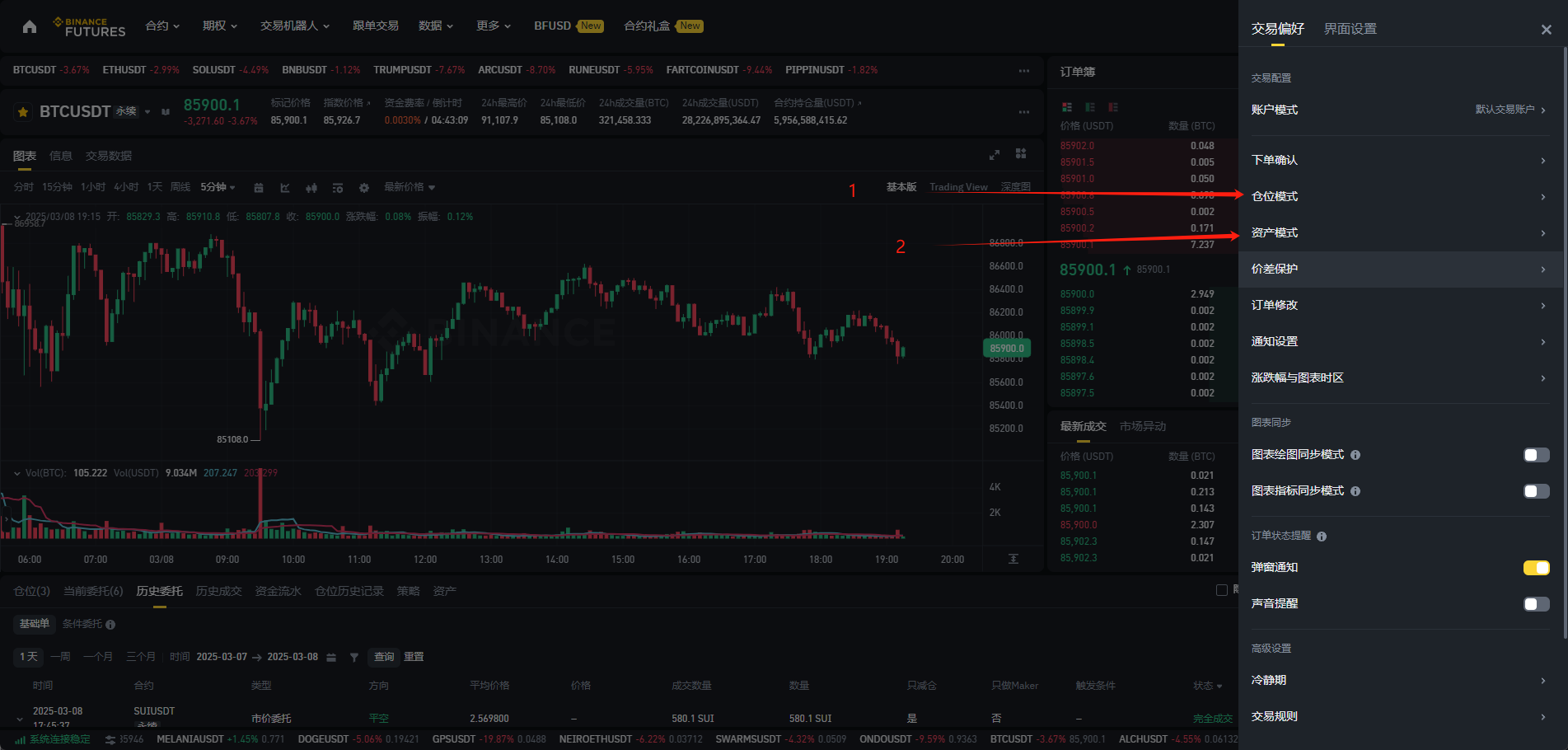Open the 5分钟 interval dropdown

(218, 187)
